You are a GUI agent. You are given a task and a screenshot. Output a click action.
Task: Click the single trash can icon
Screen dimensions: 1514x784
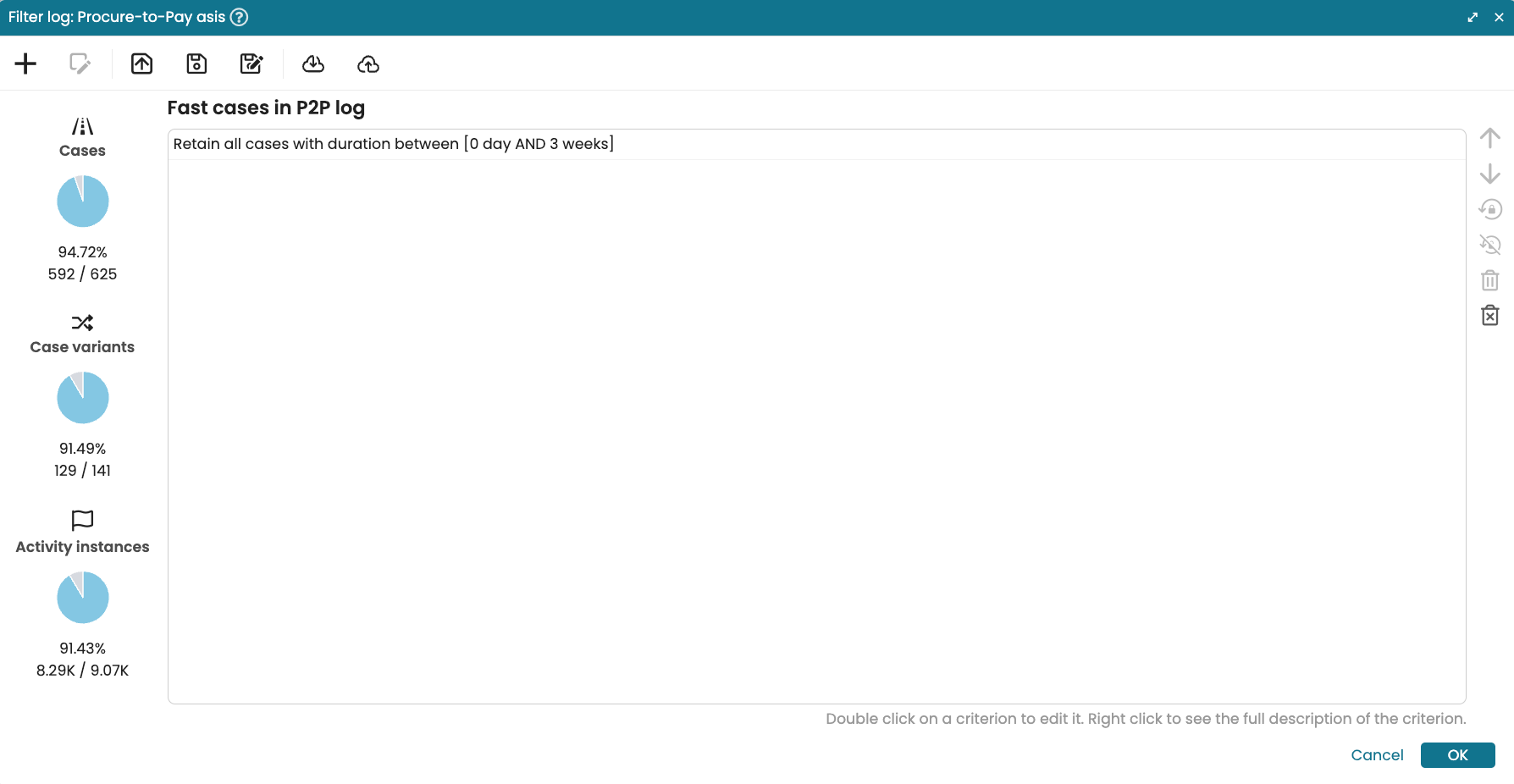tap(1489, 280)
